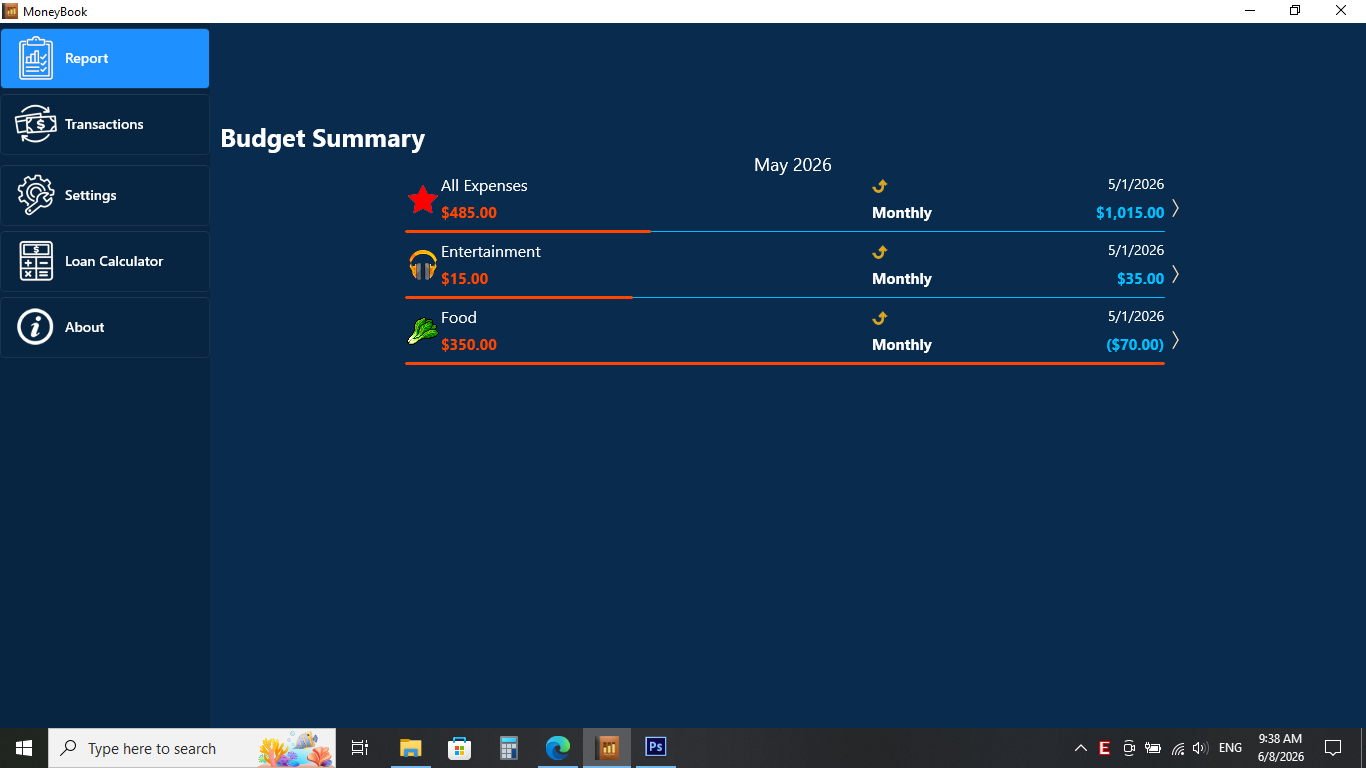Click the MoneyBook taskbar icon

607,748
